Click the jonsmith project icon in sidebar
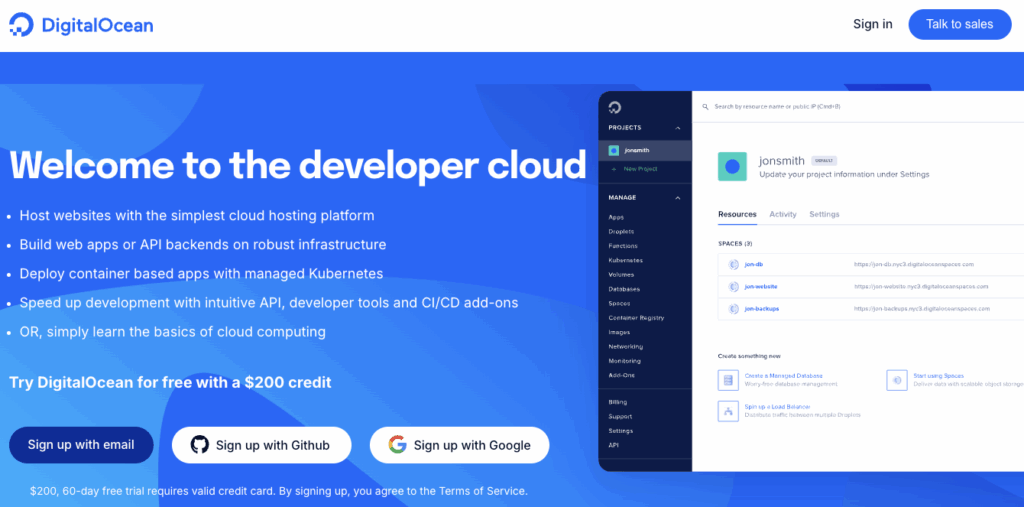Viewport: 1024px width, 507px height. point(613,150)
